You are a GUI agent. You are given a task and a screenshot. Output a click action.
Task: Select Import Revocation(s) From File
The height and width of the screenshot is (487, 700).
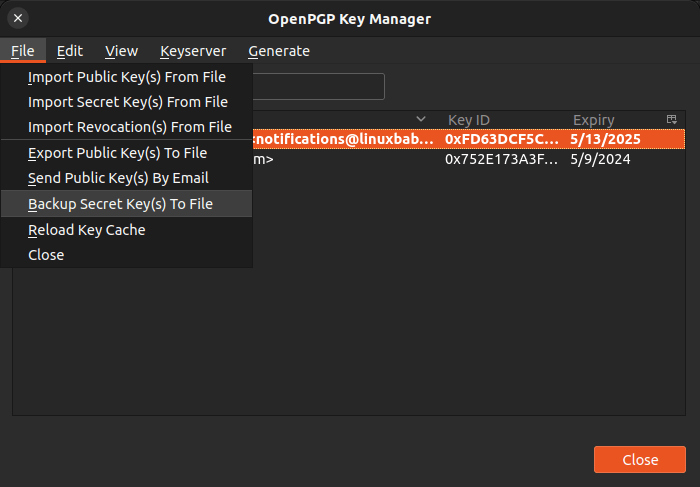tap(130, 127)
